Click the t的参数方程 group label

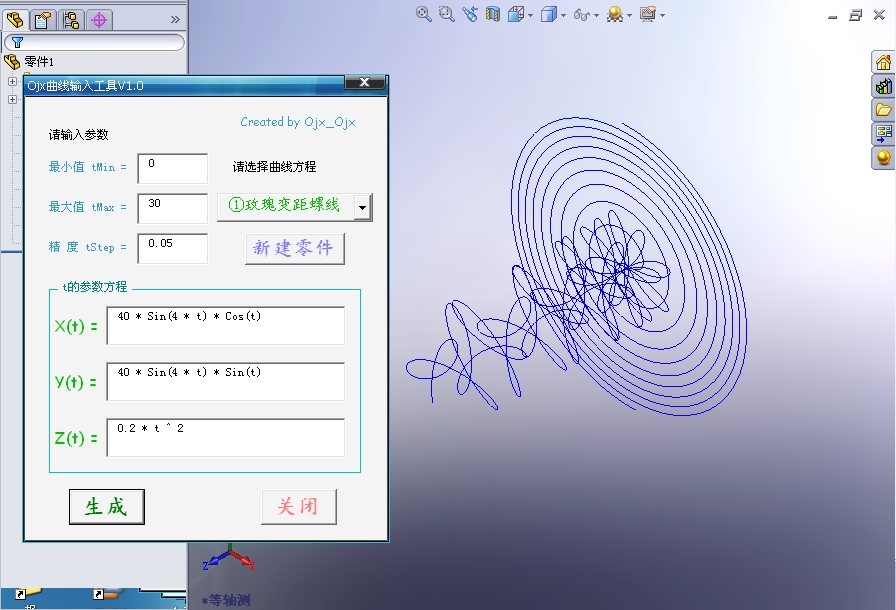tap(95, 287)
